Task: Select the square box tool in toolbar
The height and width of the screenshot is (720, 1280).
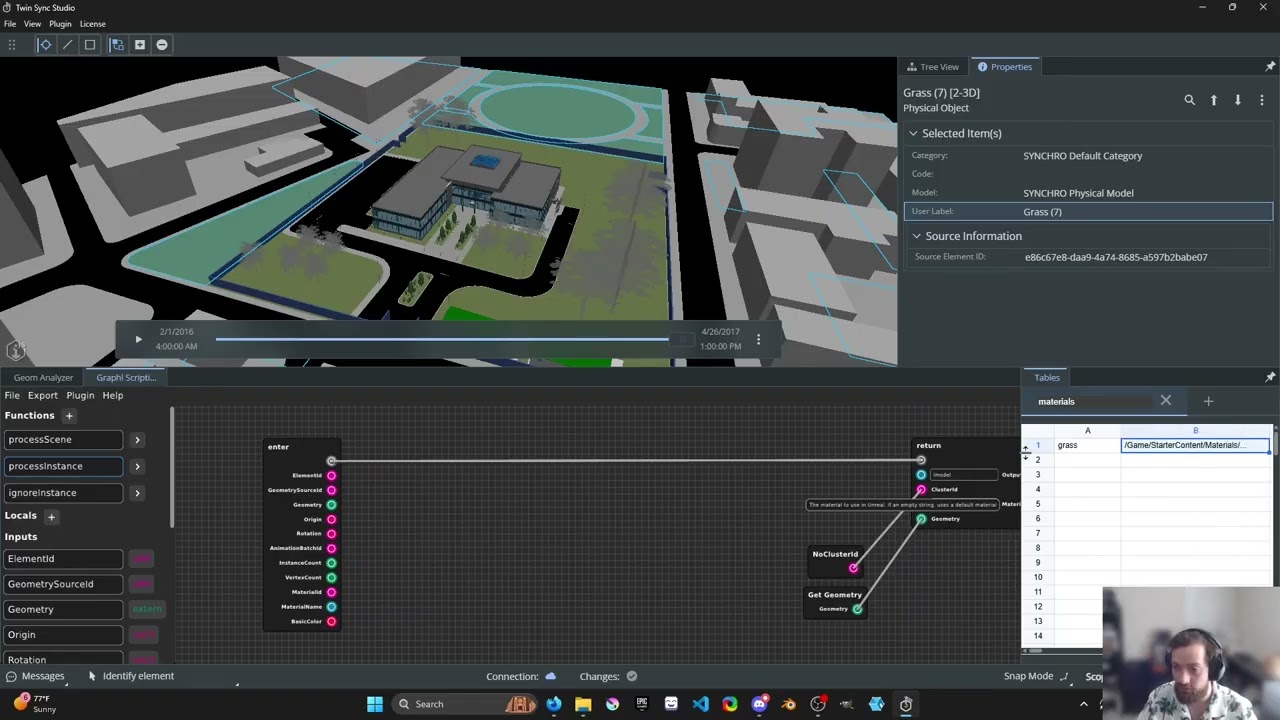Action: [90, 44]
